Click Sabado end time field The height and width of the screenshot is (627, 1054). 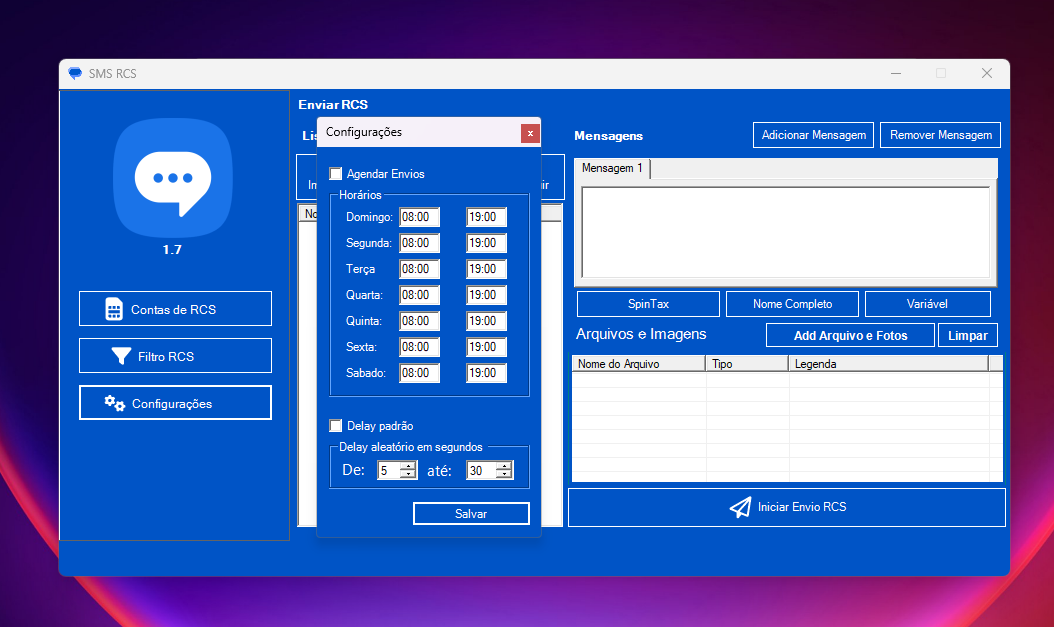click(x=486, y=373)
